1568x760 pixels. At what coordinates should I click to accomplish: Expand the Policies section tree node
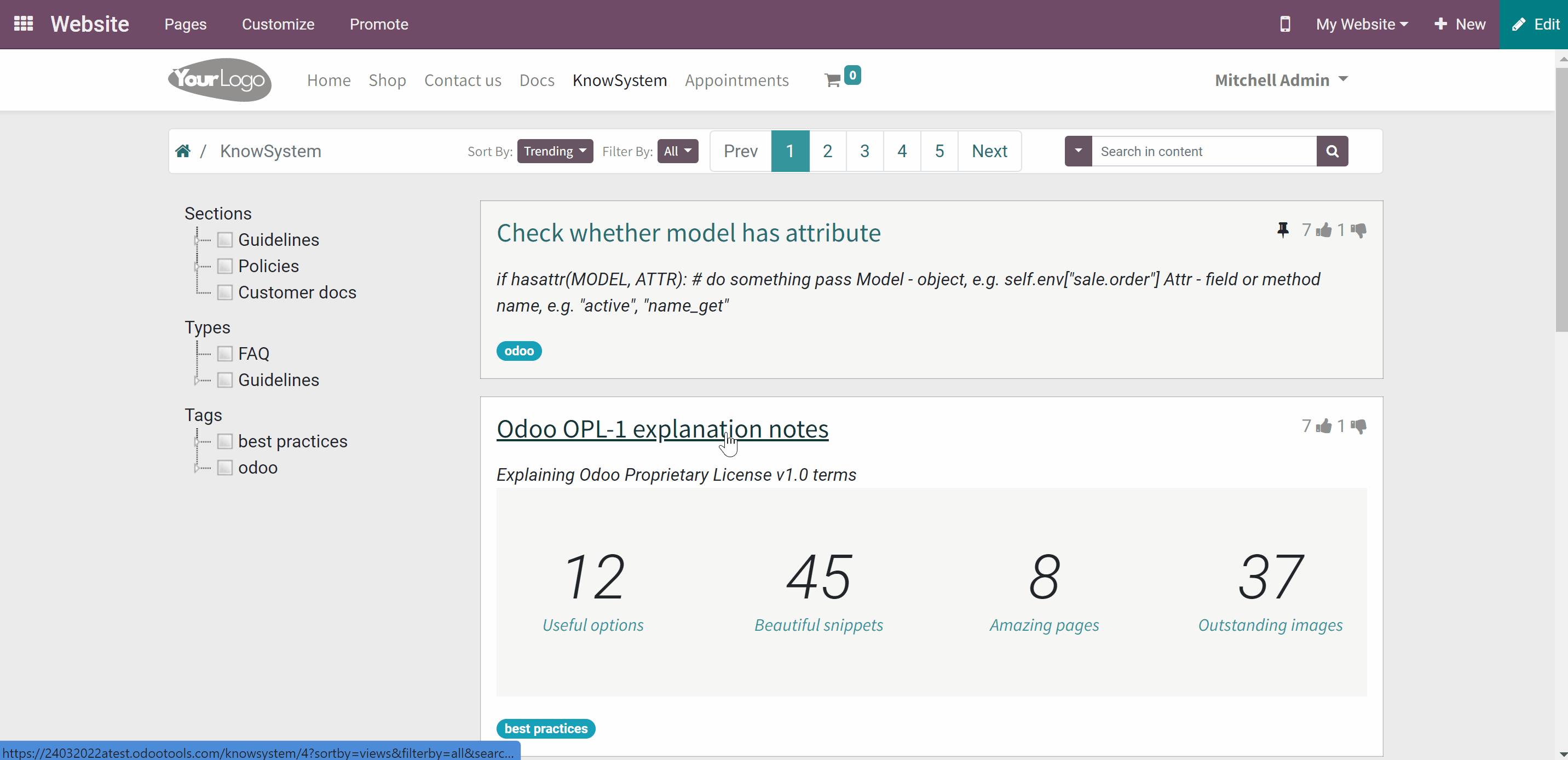click(197, 266)
